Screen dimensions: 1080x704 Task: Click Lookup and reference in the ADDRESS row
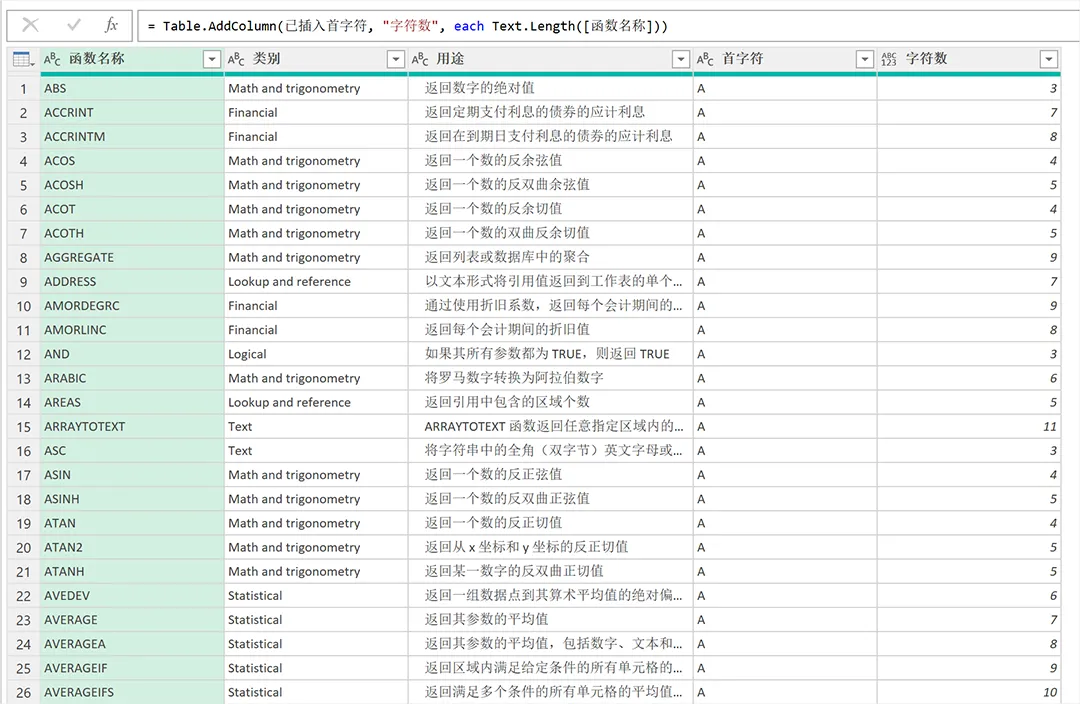point(316,281)
